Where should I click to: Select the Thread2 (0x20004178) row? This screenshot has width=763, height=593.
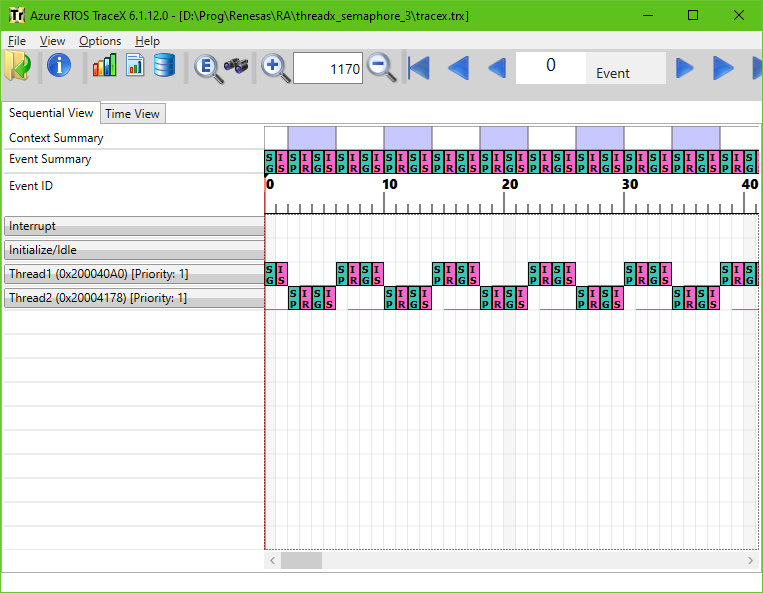click(x=134, y=298)
